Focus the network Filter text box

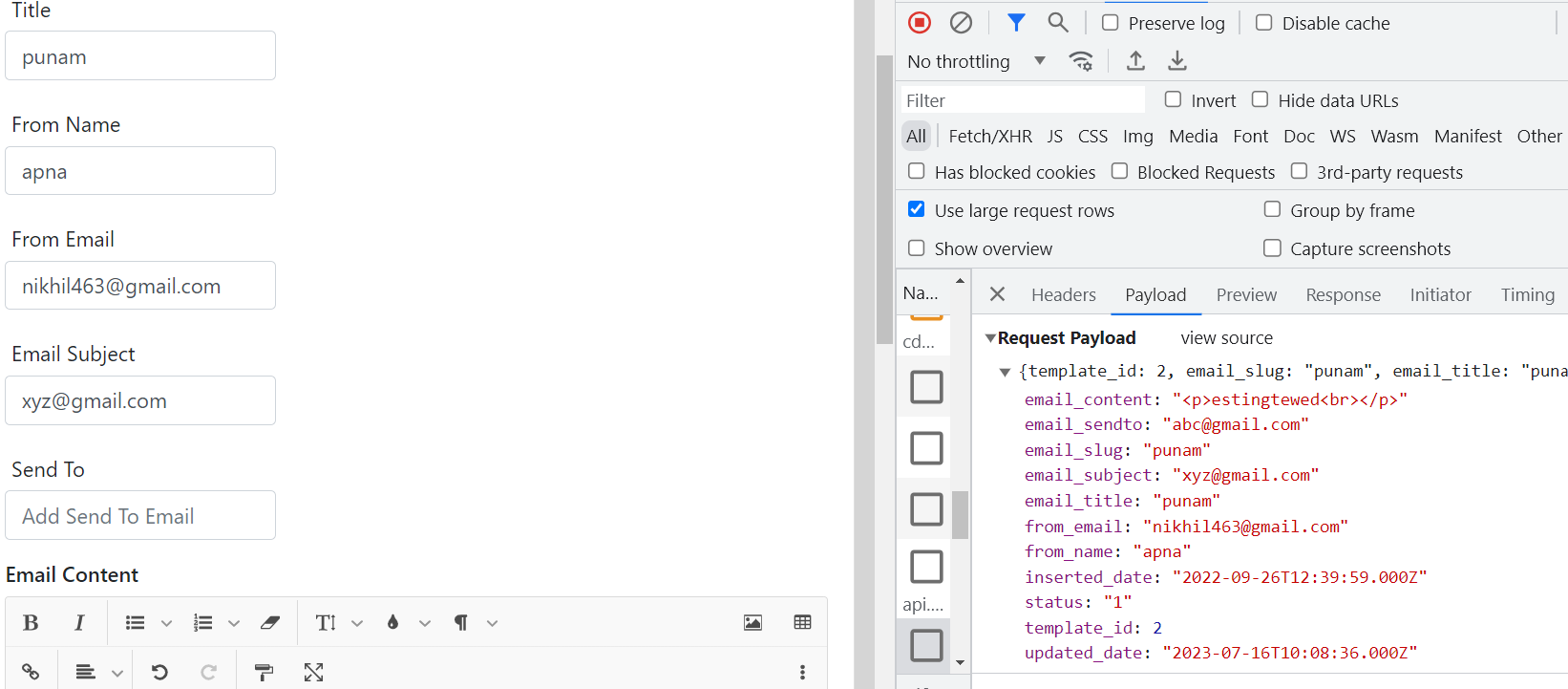click(1023, 100)
